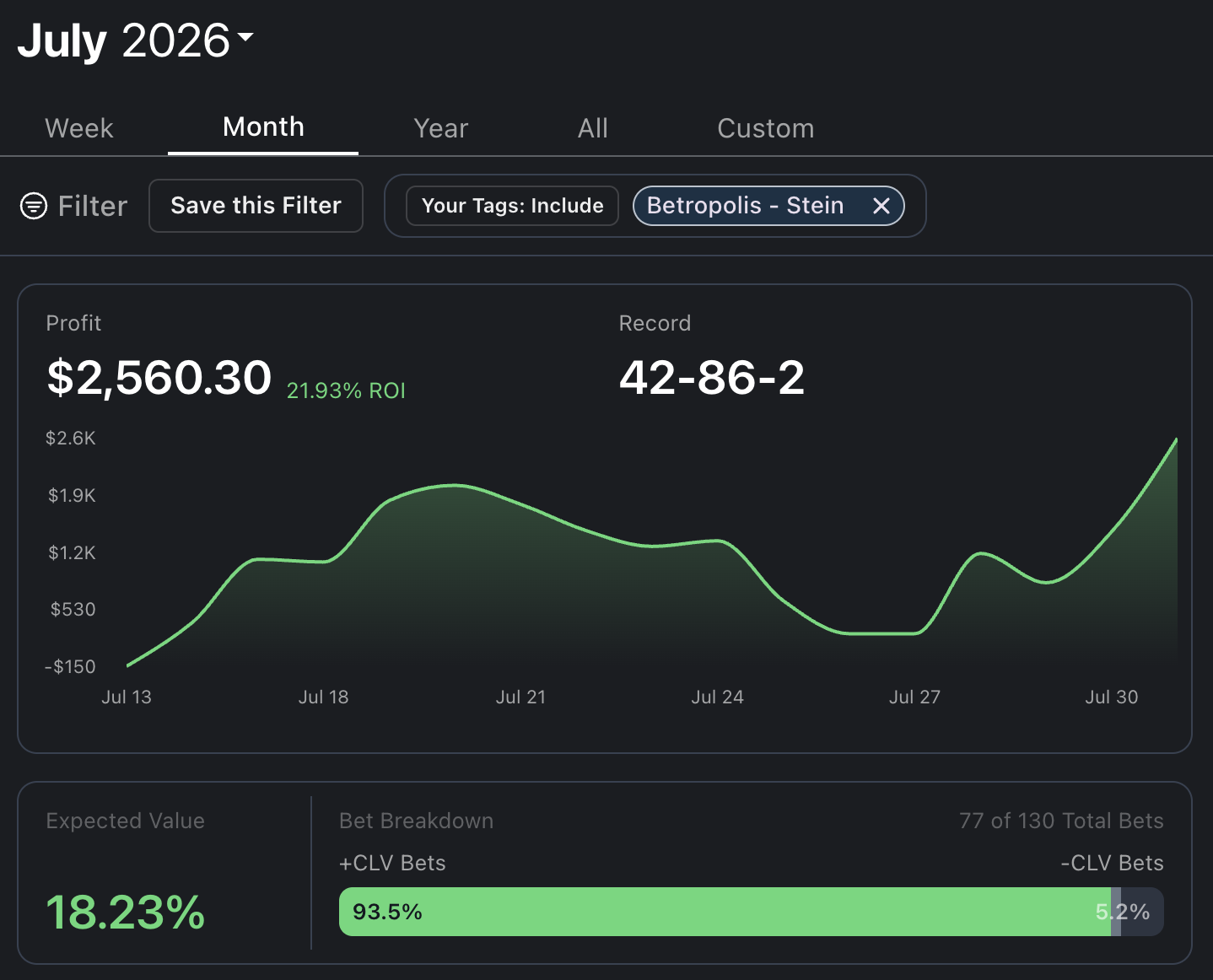Click the green 93.5% +CLV bar segment

pos(725,912)
